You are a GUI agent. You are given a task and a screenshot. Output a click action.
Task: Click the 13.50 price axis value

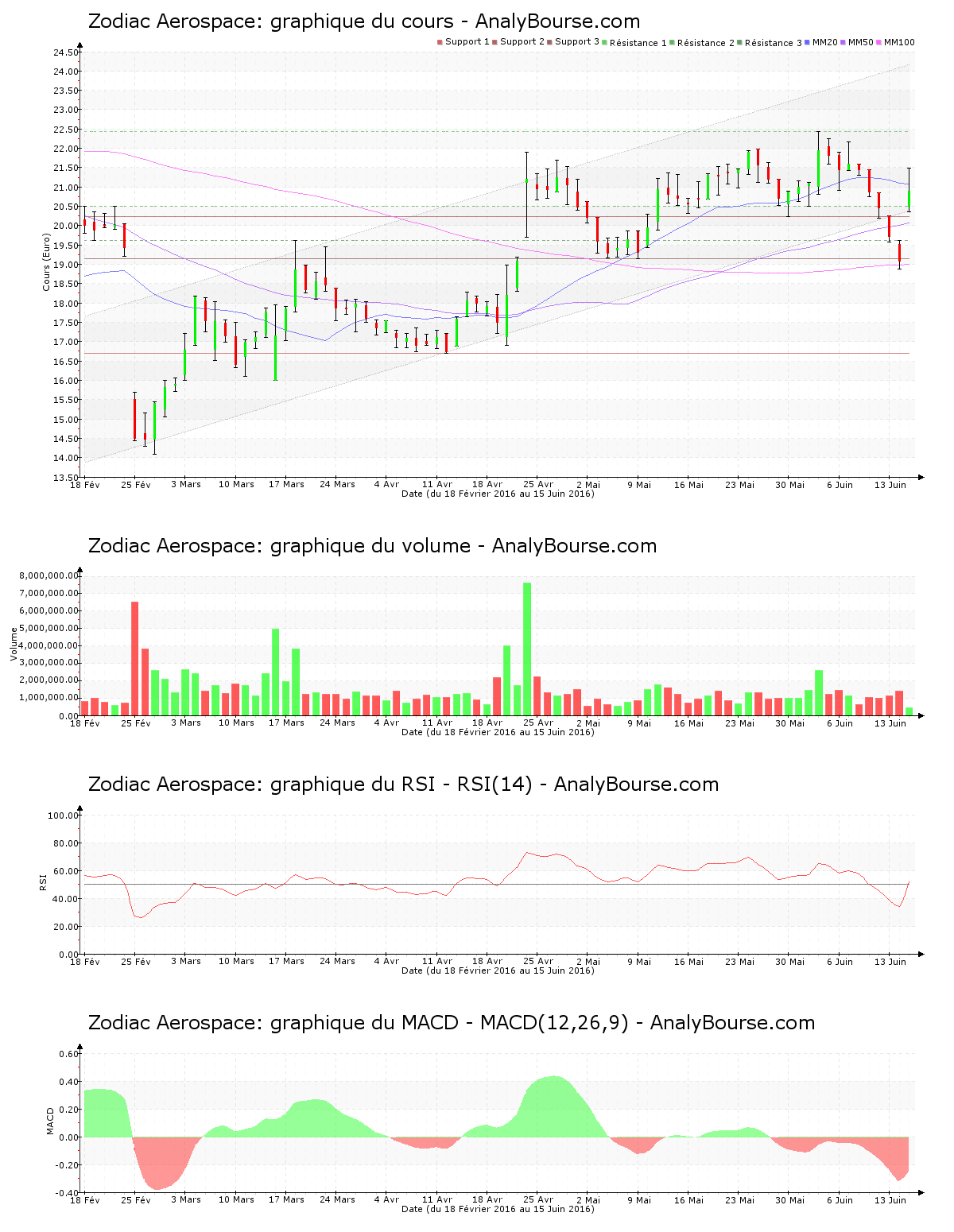point(66,478)
